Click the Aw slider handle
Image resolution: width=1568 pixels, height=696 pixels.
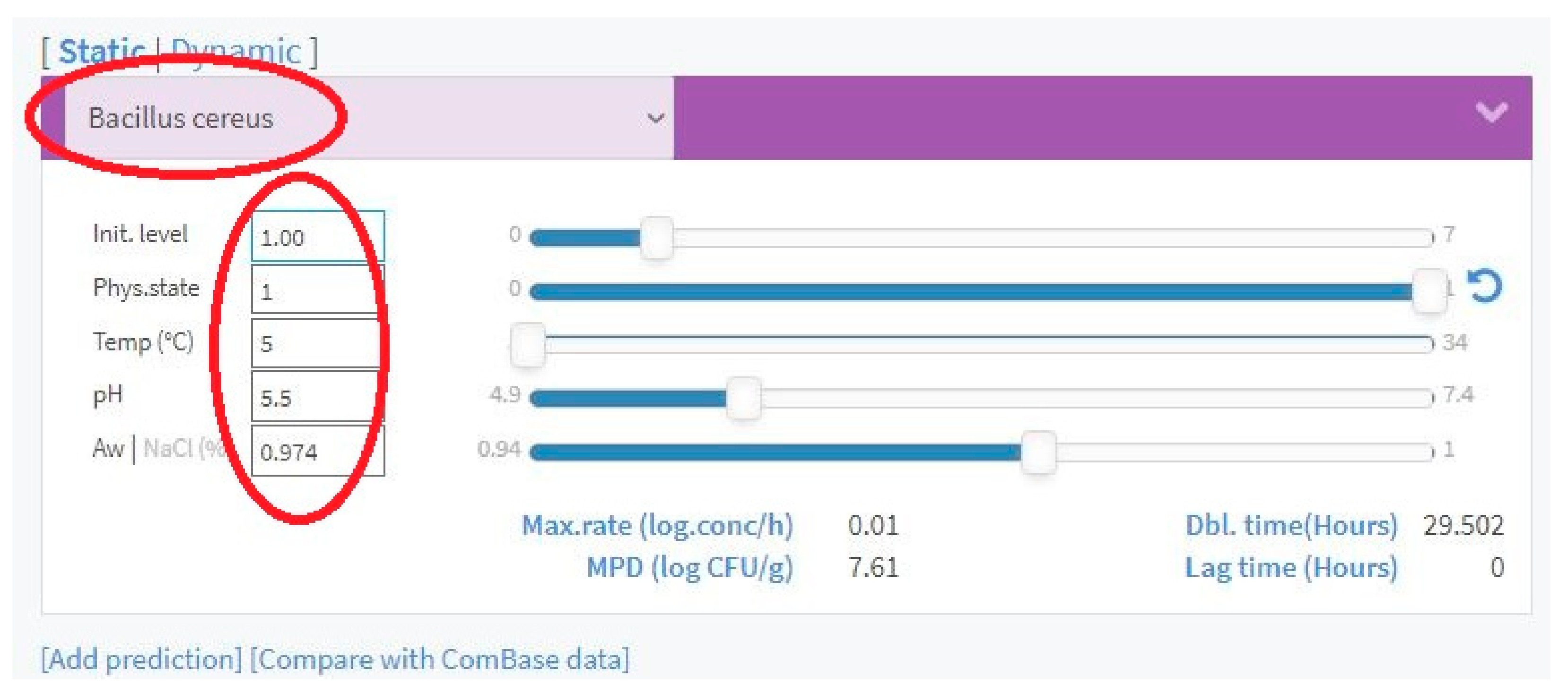[x=1038, y=452]
